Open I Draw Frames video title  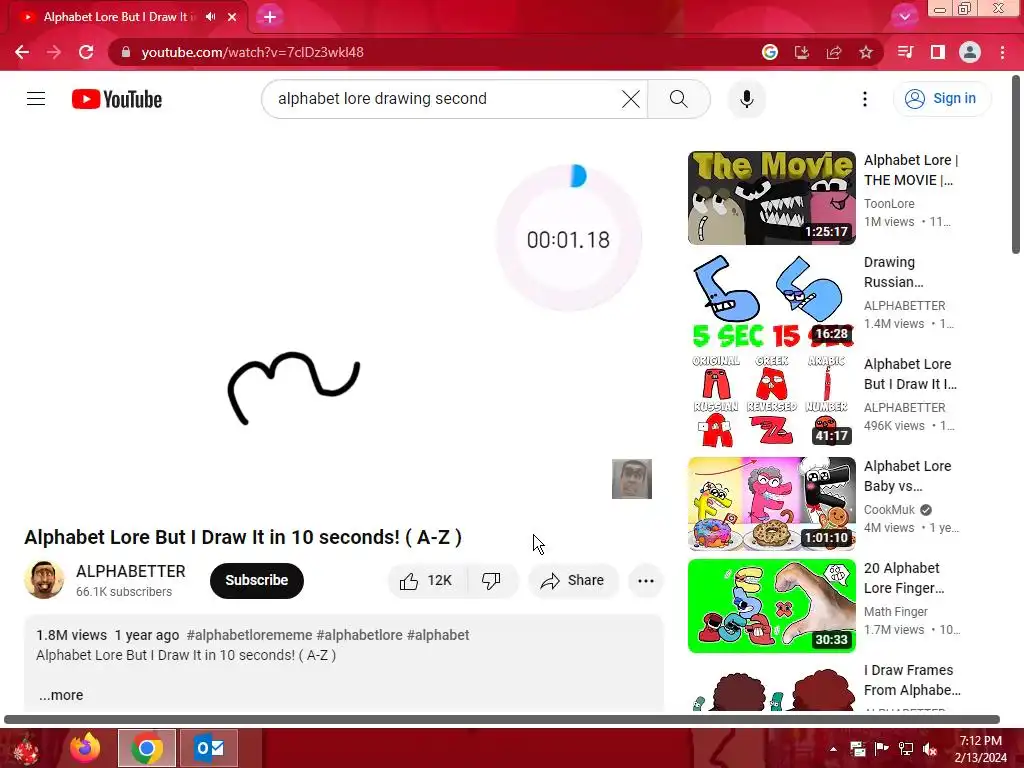[912, 680]
